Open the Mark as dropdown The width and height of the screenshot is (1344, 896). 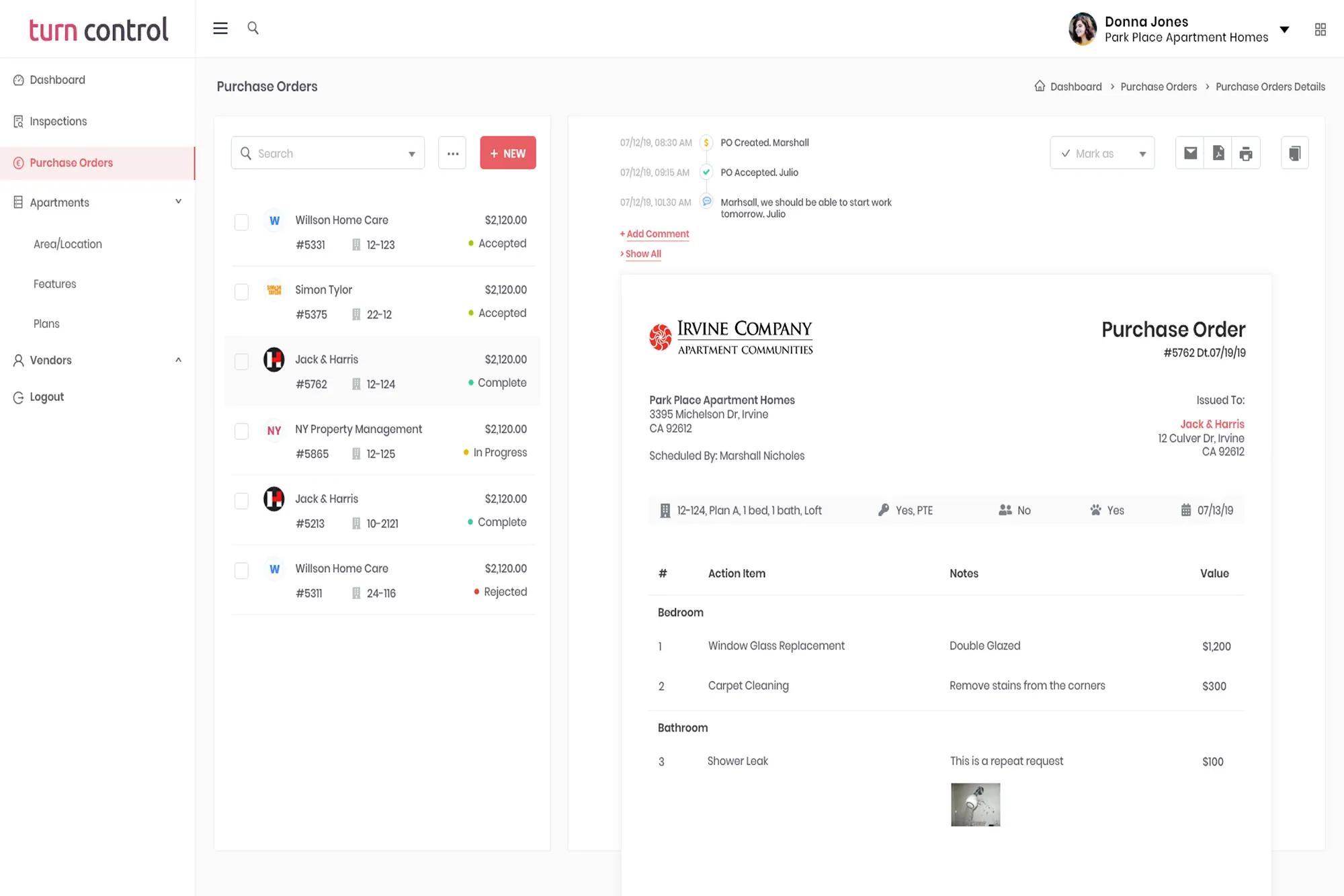pyautogui.click(x=1102, y=153)
